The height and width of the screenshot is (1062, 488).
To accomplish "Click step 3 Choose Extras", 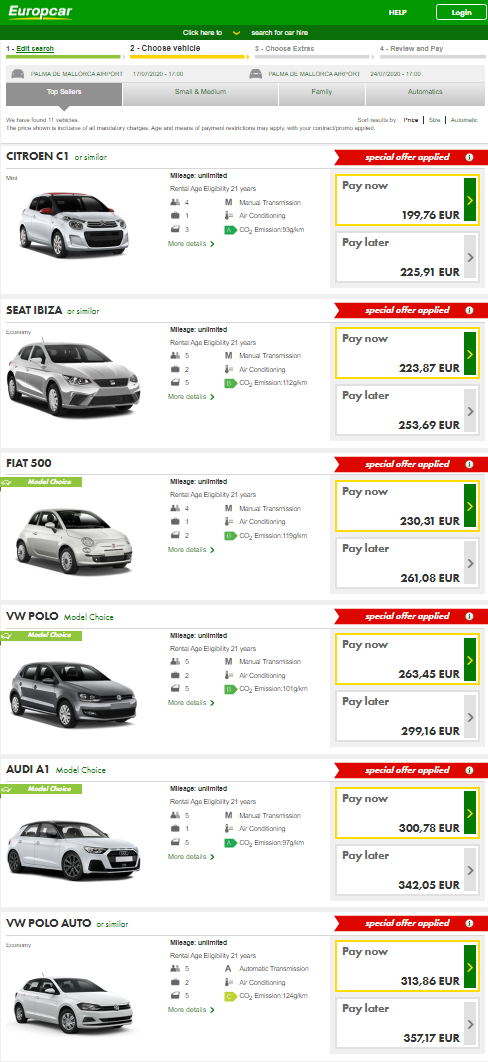I will pyautogui.click(x=284, y=49).
